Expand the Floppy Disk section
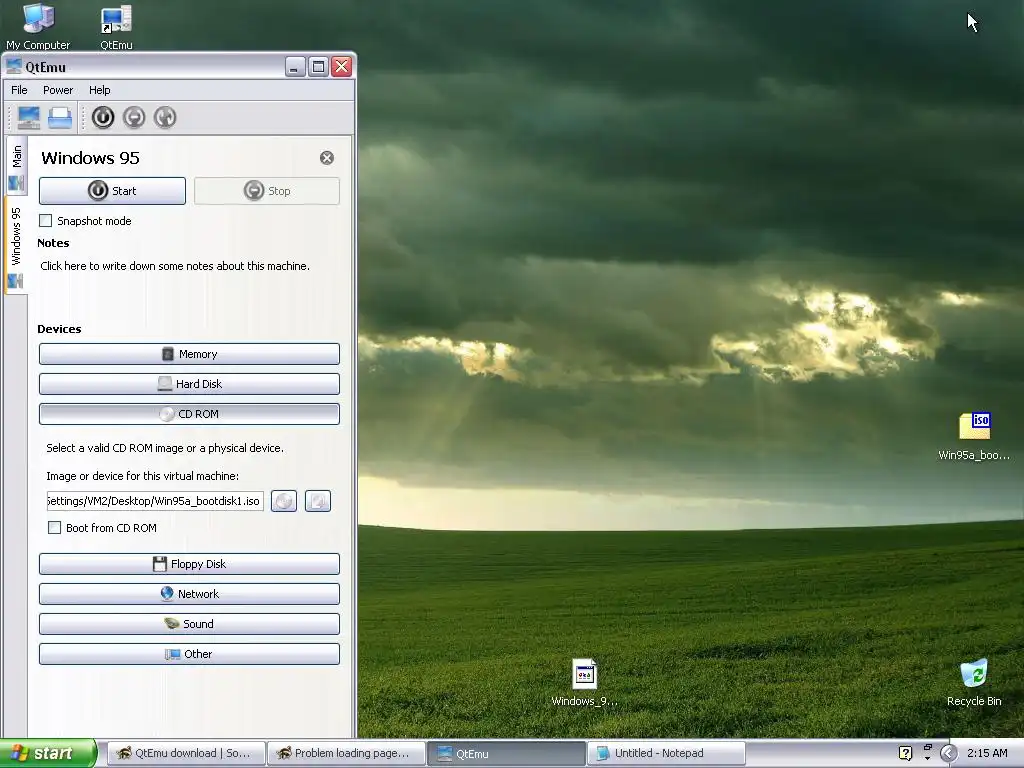The width and height of the screenshot is (1024, 768). [189, 564]
